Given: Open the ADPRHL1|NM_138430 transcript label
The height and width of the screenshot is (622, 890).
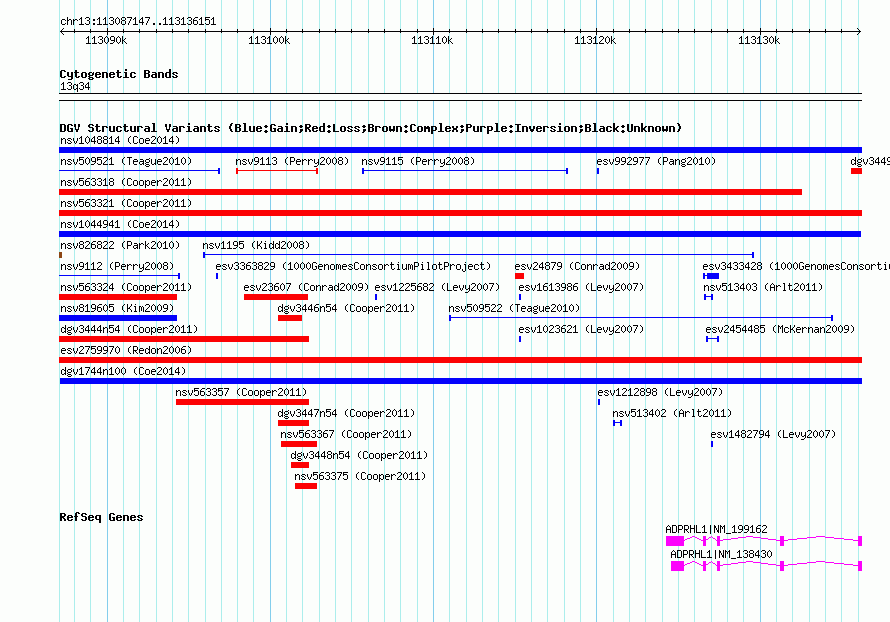Looking at the screenshot, I should (x=721, y=554).
